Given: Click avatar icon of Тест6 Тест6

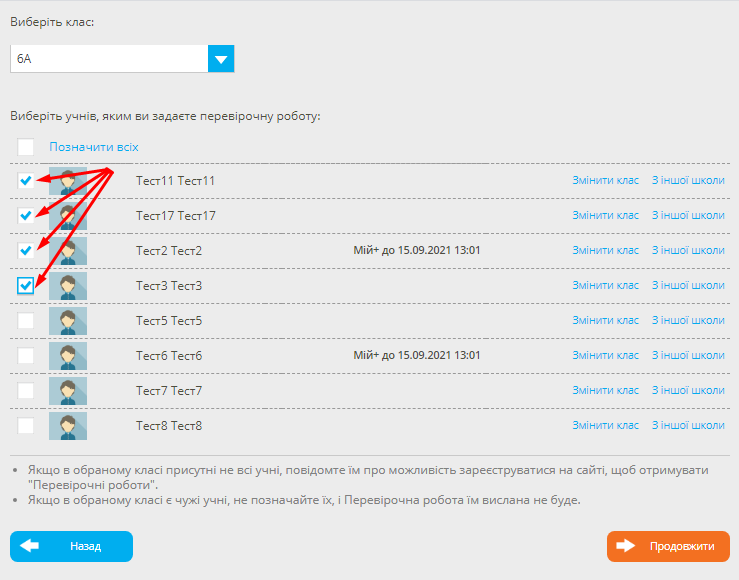Looking at the screenshot, I should tap(68, 356).
